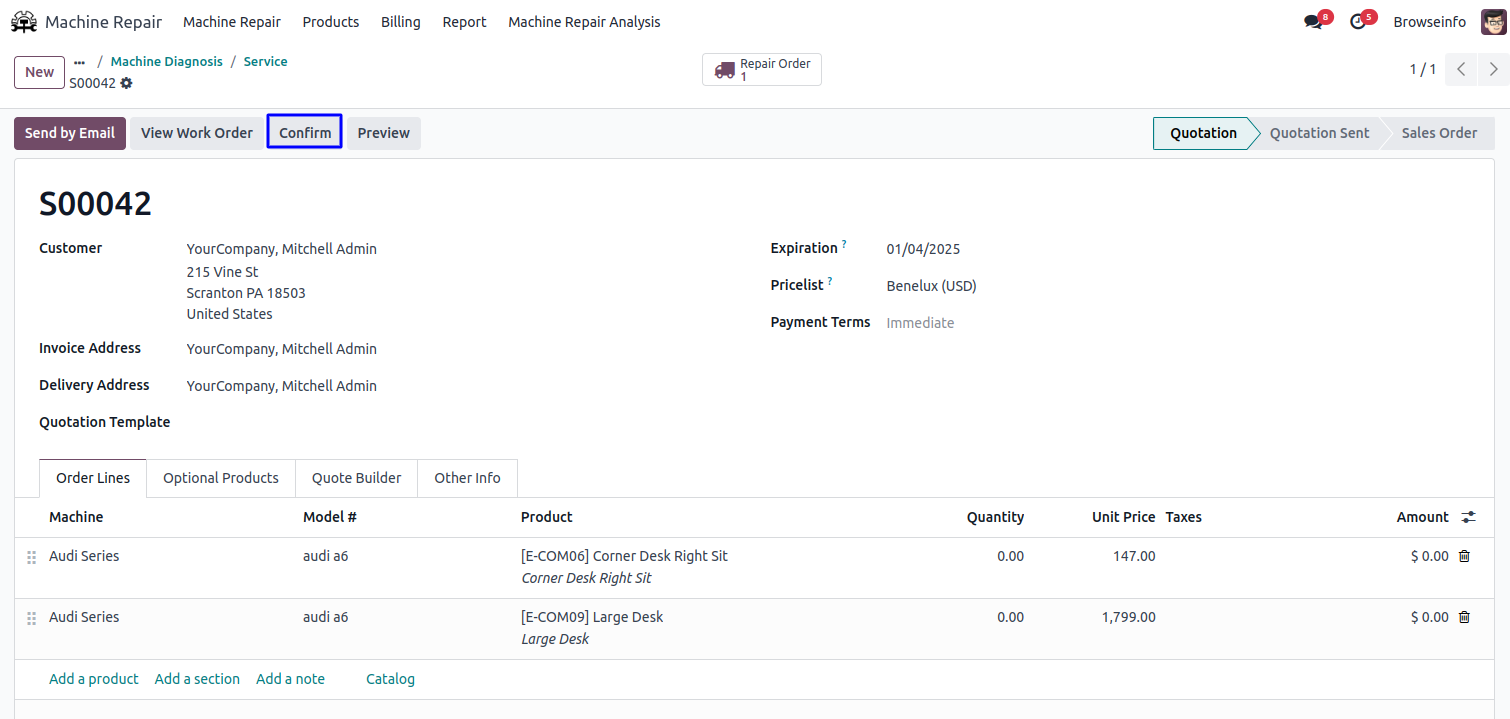Open the Billing menu

coord(400,22)
